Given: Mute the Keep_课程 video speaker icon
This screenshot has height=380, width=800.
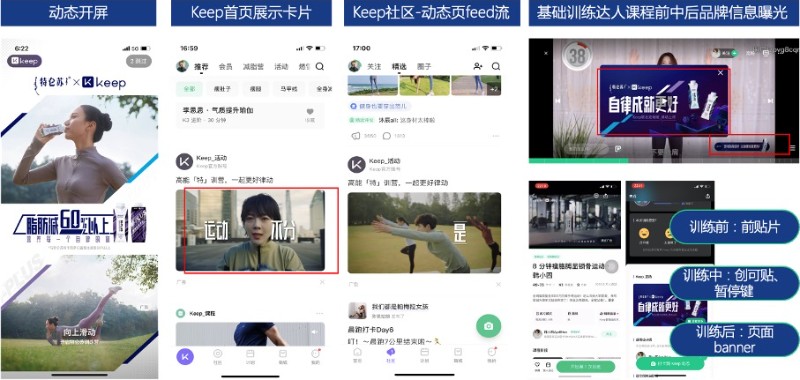Looking at the screenshot, I should pyautogui.click(x=314, y=332).
